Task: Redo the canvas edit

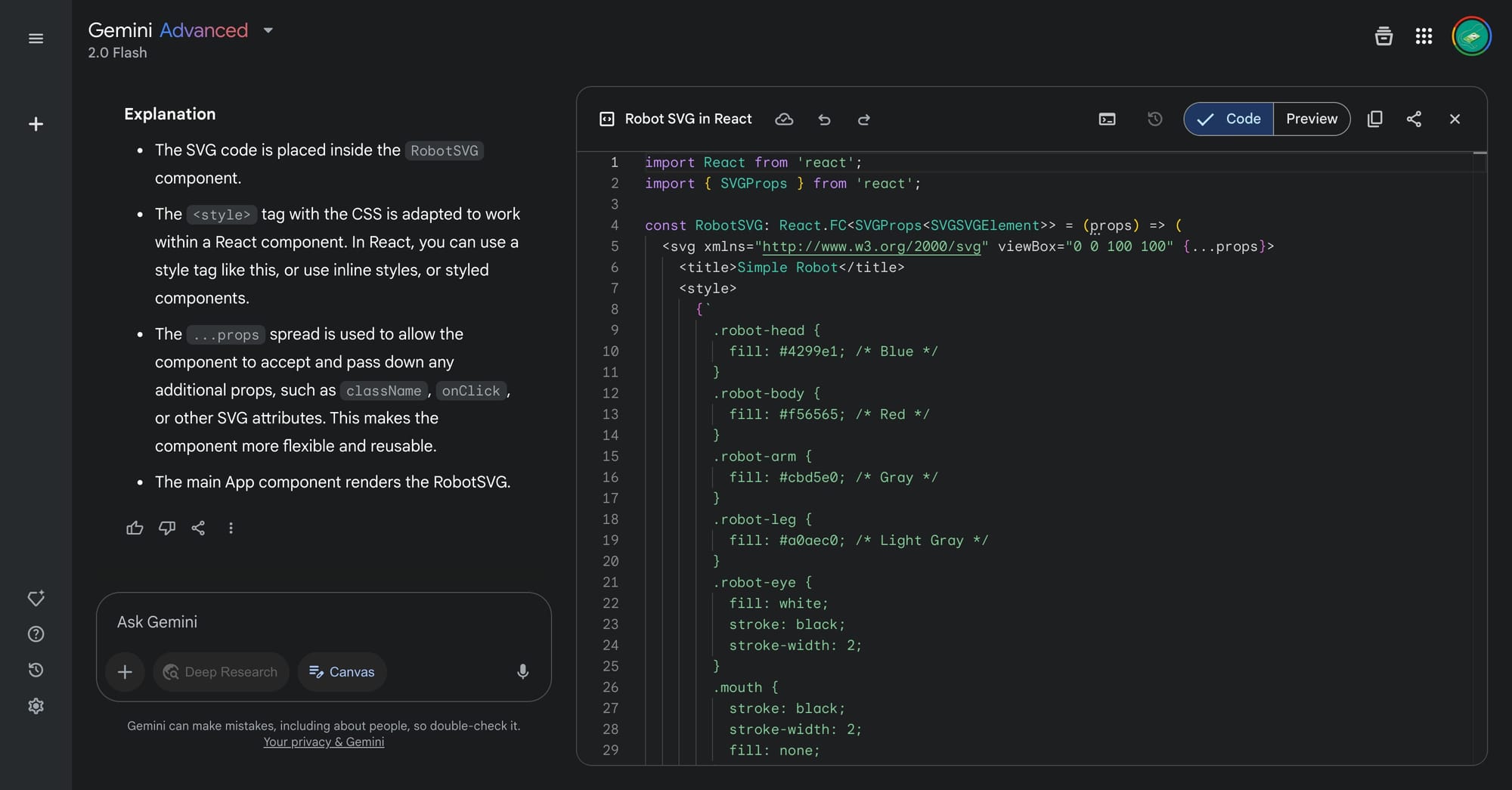Action: pyautogui.click(x=864, y=119)
